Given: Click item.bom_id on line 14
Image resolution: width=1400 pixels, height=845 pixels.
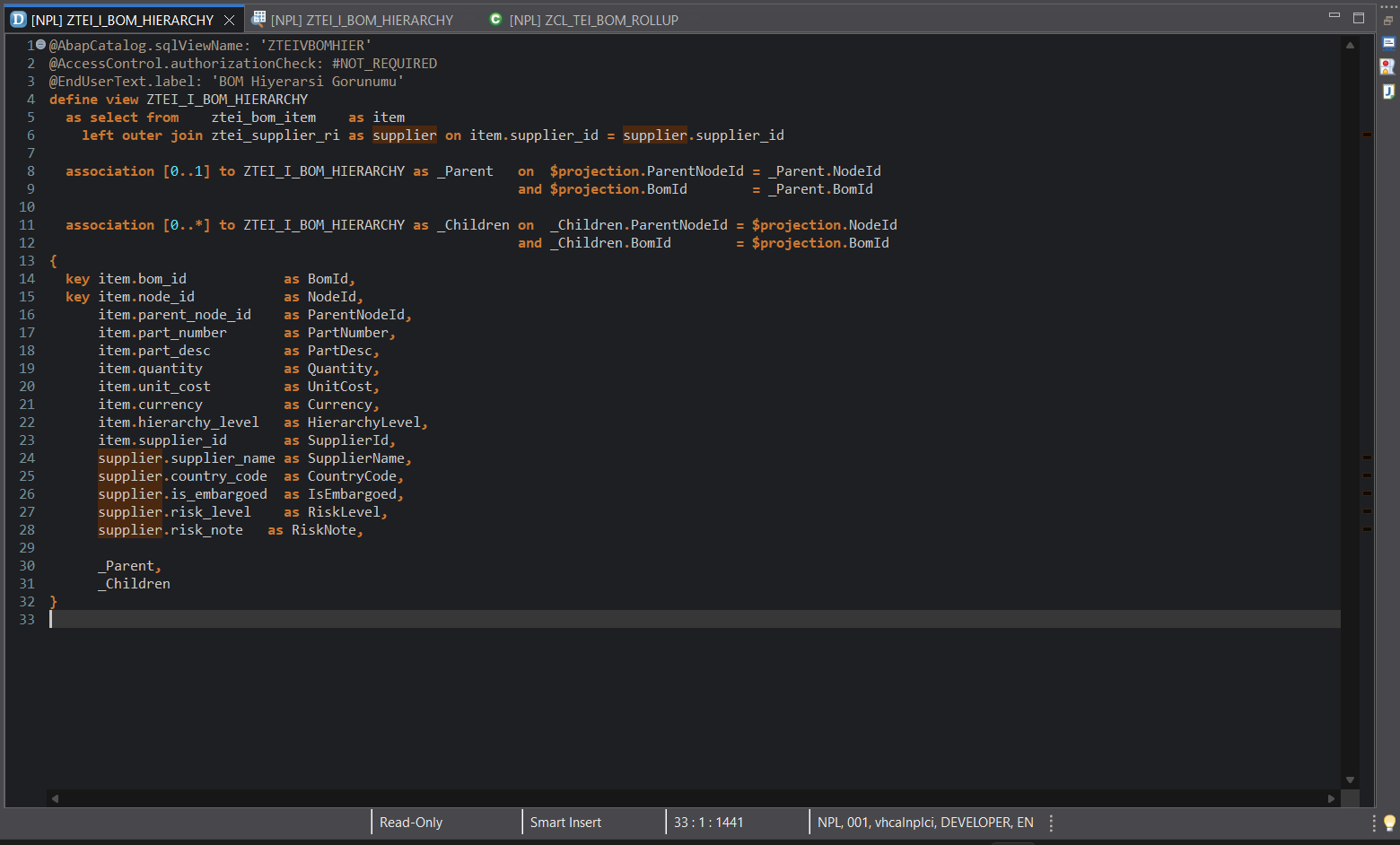Looking at the screenshot, I should click(x=142, y=279).
